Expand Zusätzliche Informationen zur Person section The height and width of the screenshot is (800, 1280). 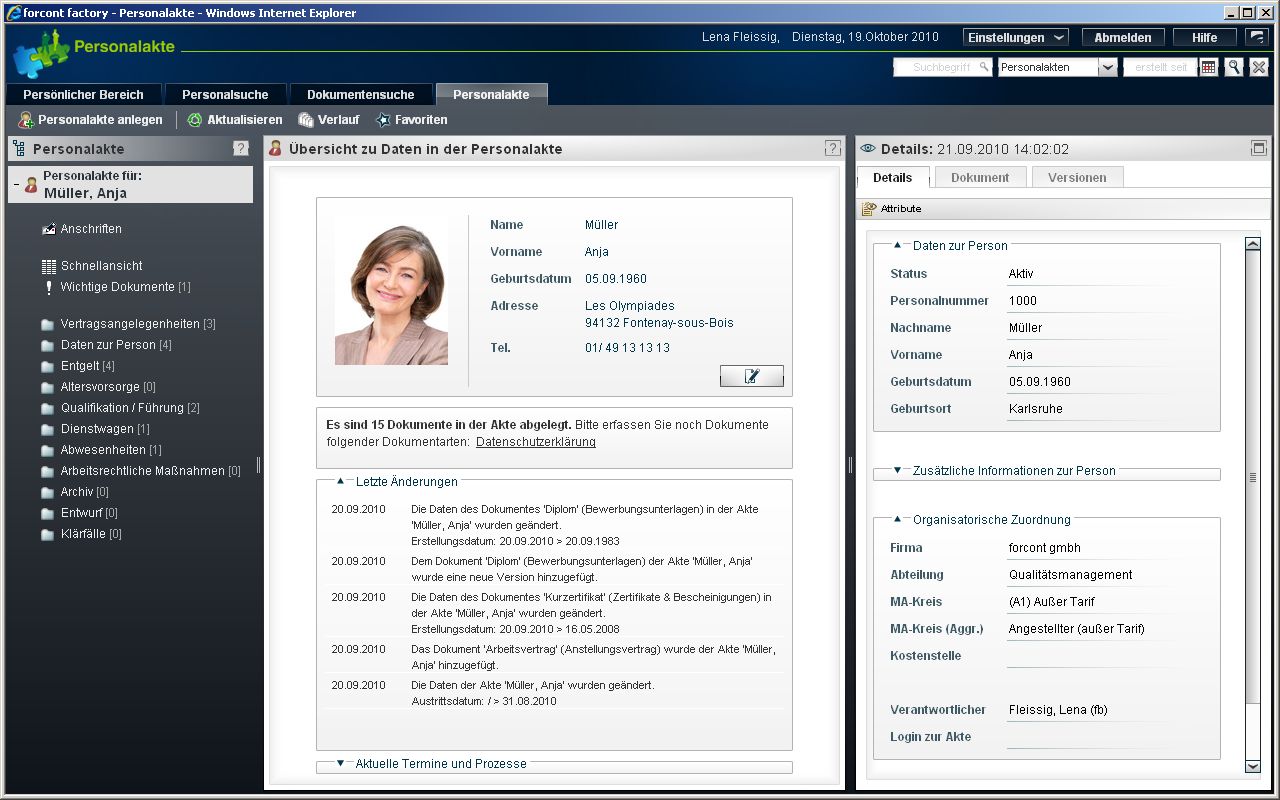click(897, 470)
